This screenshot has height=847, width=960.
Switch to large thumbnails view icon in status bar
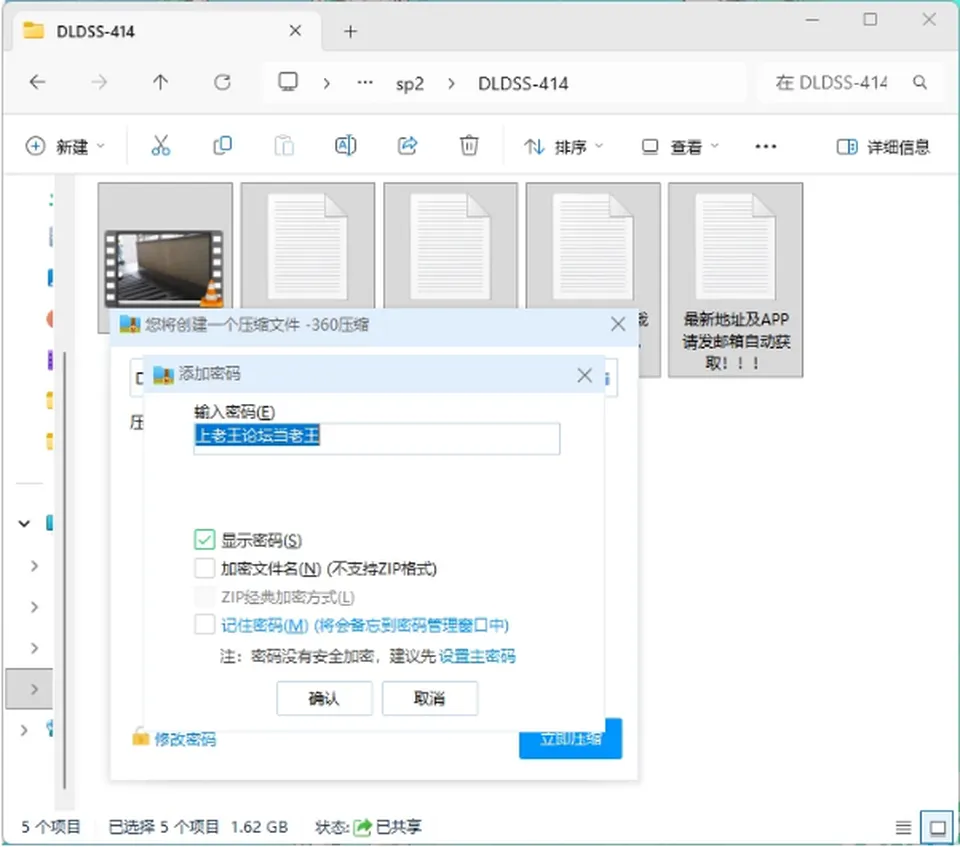tap(937, 828)
